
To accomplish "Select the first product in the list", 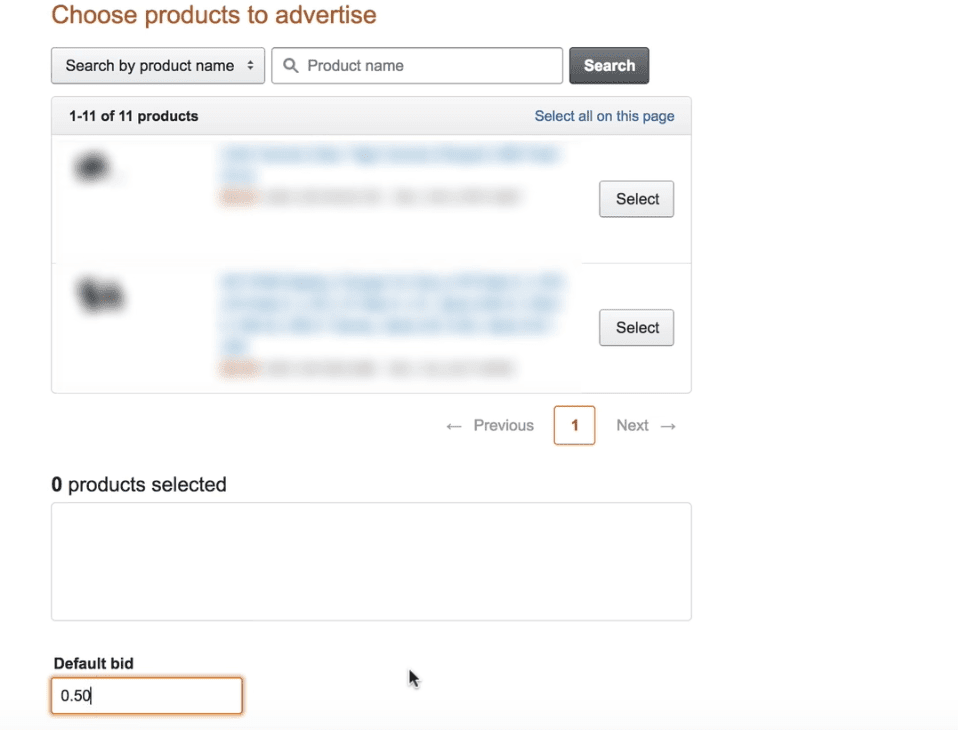I will coord(636,199).
